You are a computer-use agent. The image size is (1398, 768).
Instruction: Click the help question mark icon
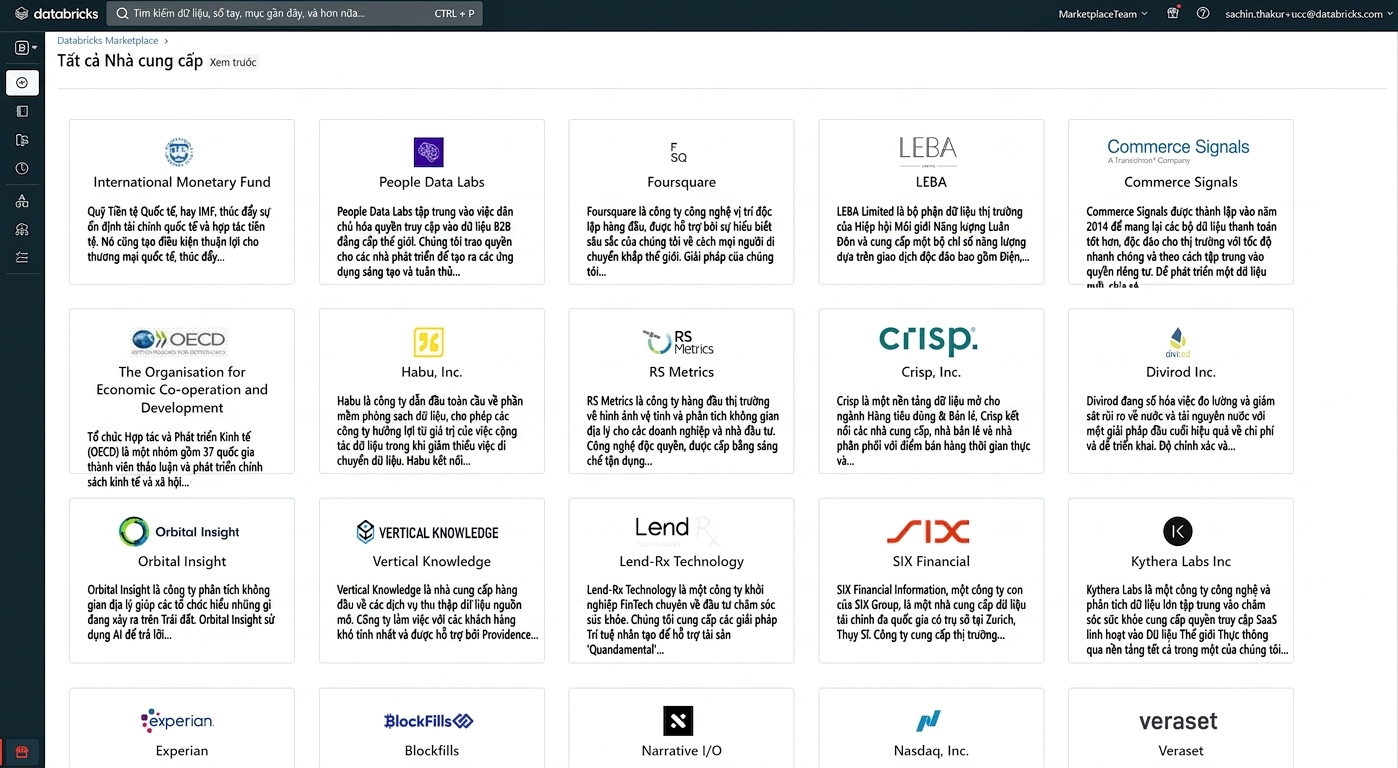[x=1203, y=13]
